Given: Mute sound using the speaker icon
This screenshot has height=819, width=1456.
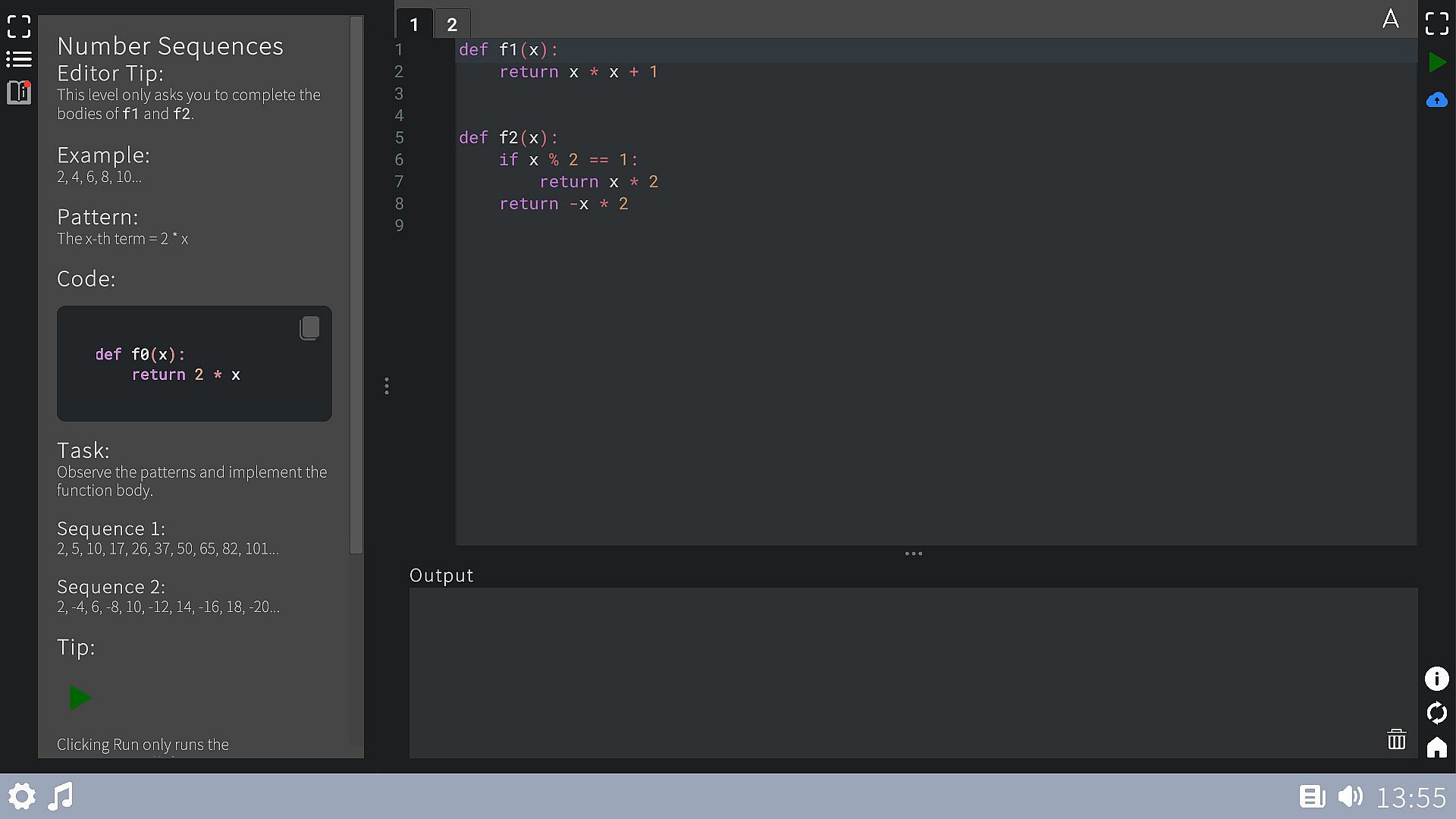Looking at the screenshot, I should pos(1351,796).
